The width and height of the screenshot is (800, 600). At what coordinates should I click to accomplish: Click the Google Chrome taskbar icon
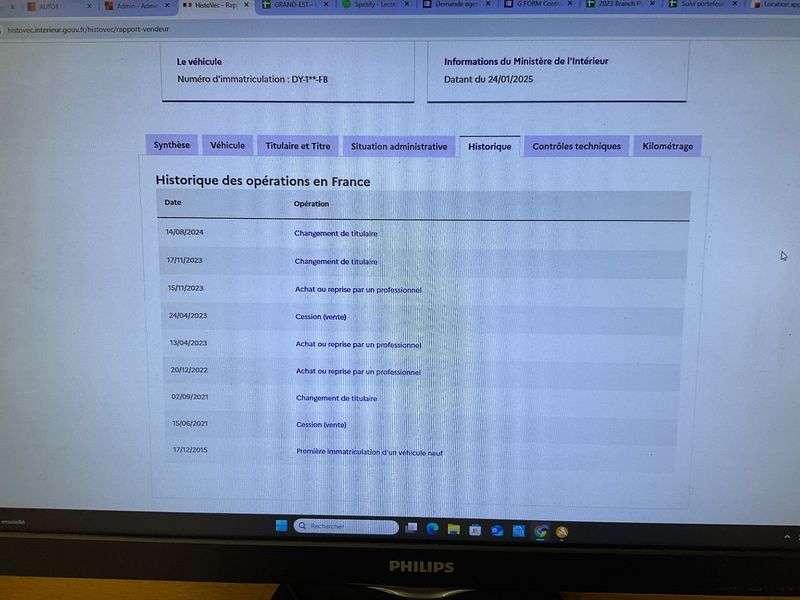click(x=540, y=532)
